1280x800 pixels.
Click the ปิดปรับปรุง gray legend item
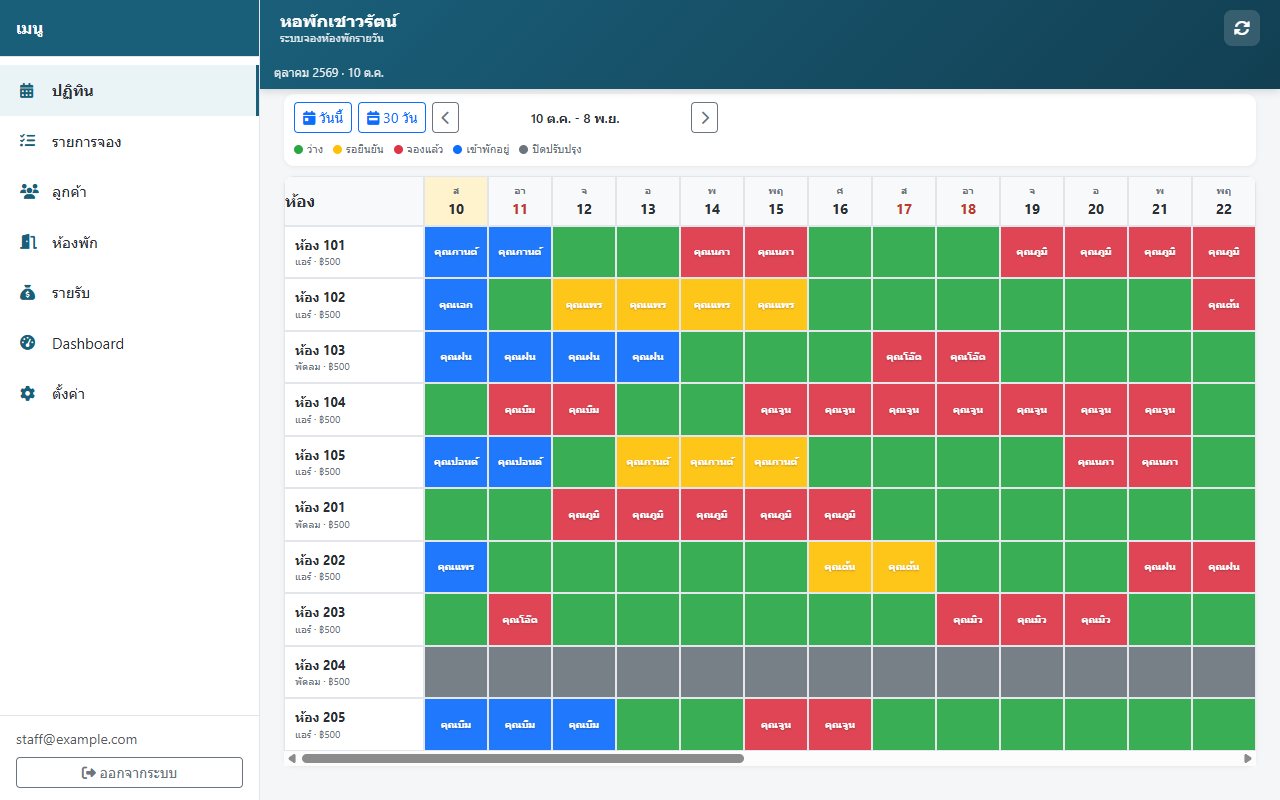(550, 149)
